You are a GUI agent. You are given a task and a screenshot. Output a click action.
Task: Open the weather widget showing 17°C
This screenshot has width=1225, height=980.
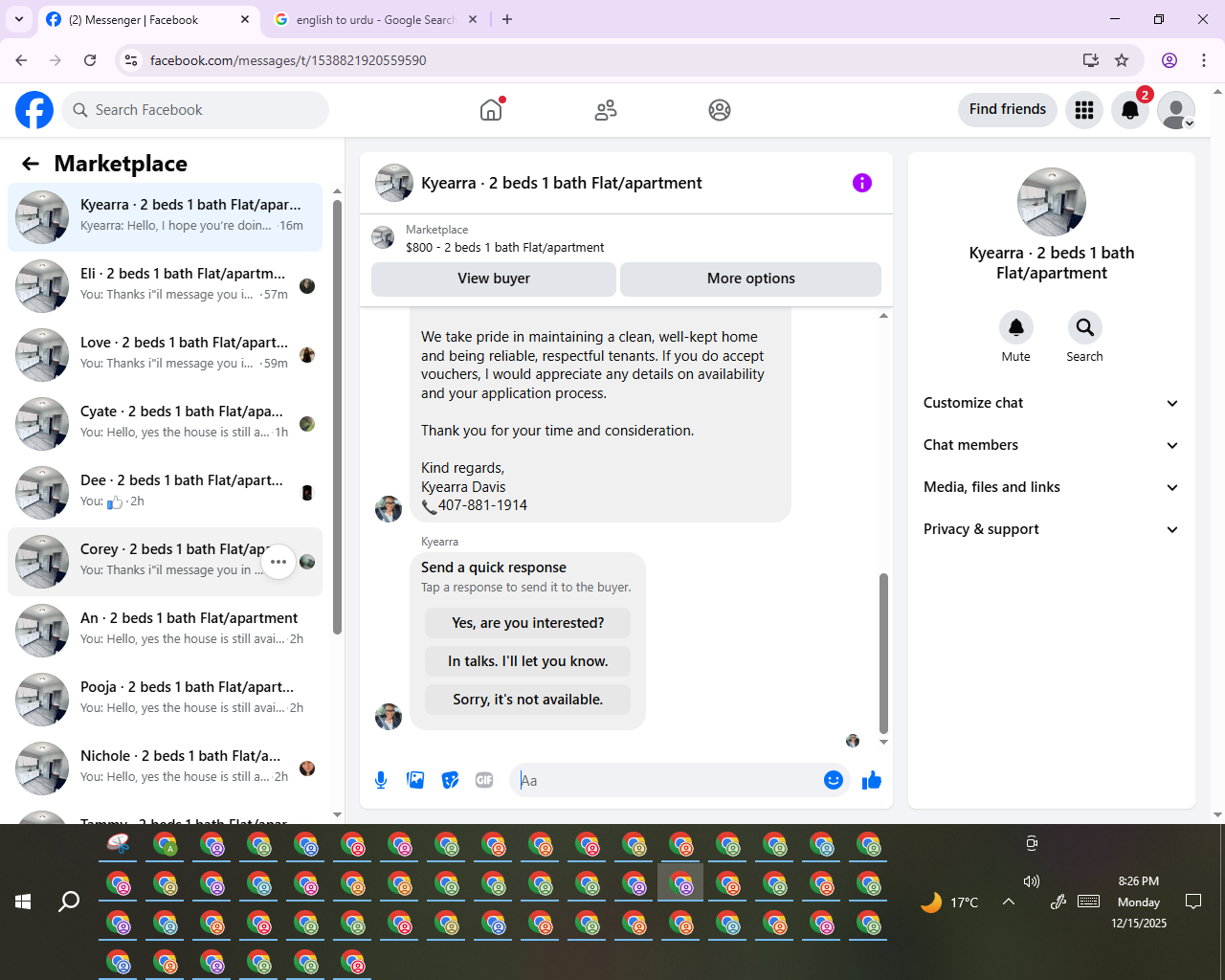[x=949, y=902]
